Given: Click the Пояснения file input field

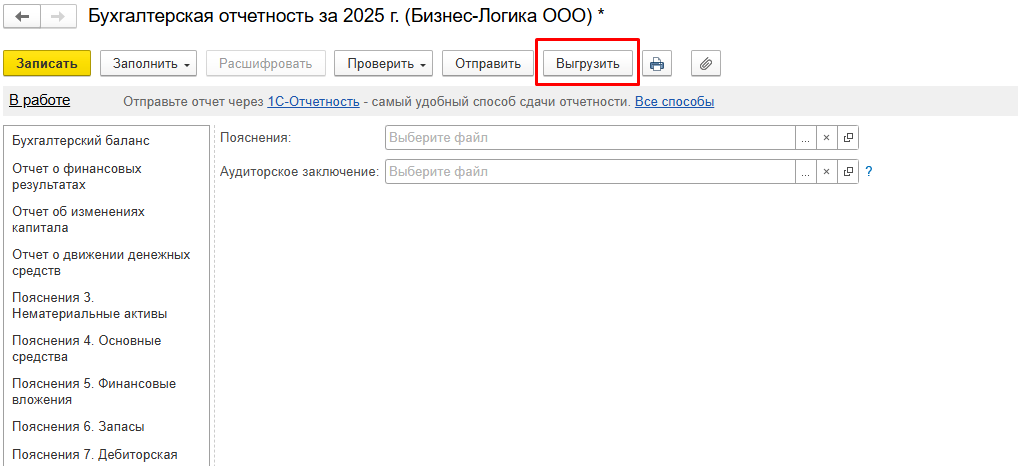Looking at the screenshot, I should coord(590,138).
